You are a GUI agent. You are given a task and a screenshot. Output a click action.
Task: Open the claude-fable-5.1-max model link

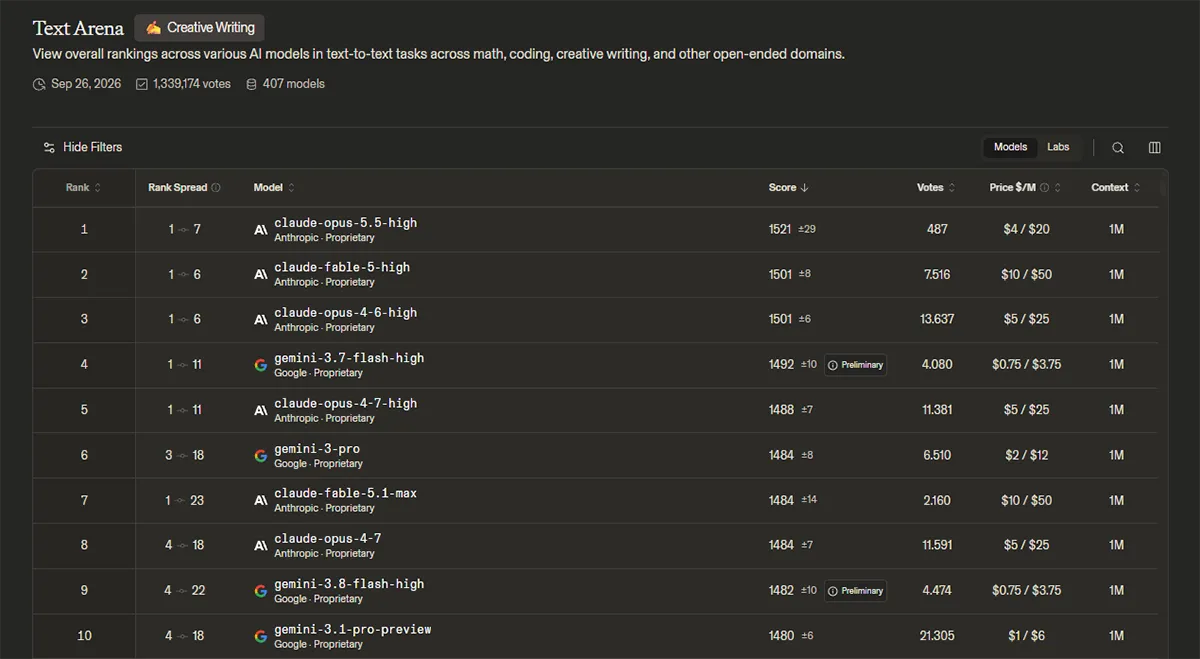[x=345, y=494]
